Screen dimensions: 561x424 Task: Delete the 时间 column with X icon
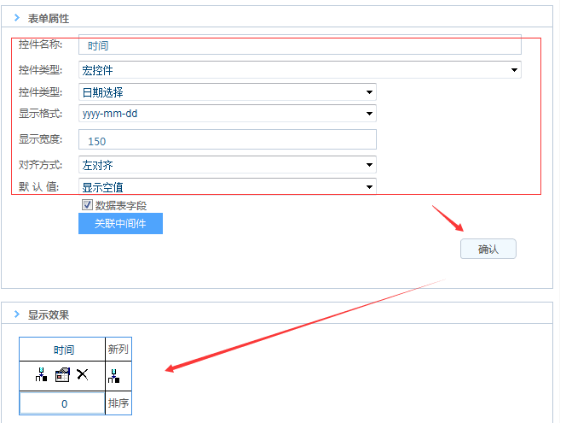83,375
